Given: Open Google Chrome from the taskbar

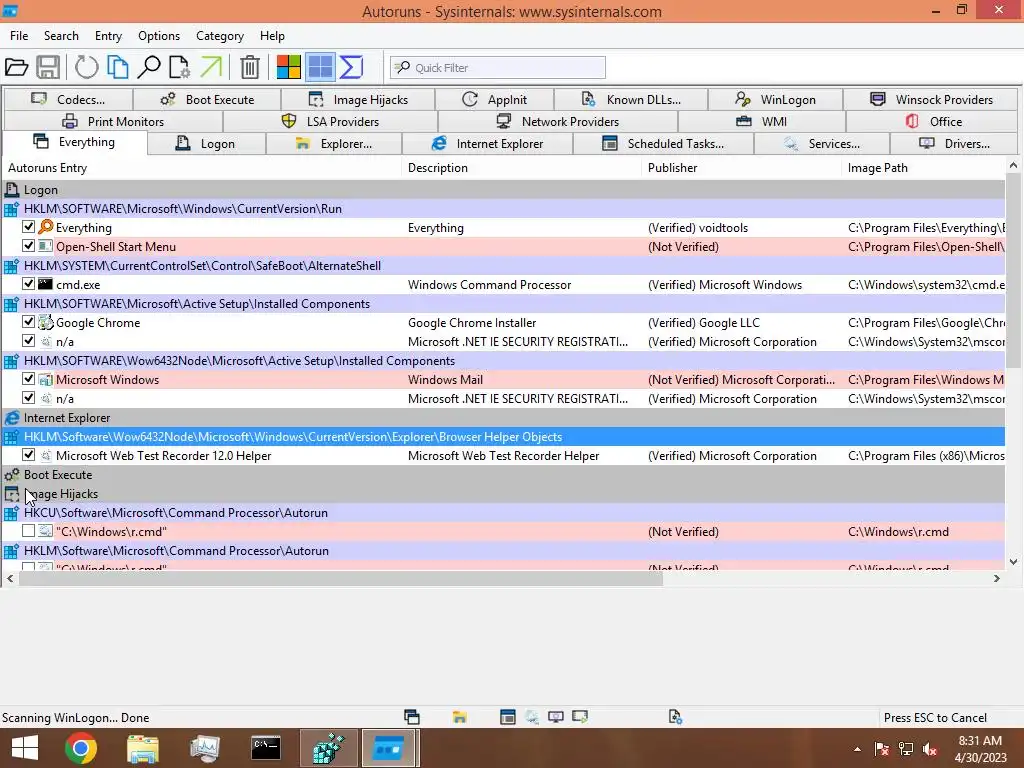Looking at the screenshot, I should pyautogui.click(x=81, y=748).
